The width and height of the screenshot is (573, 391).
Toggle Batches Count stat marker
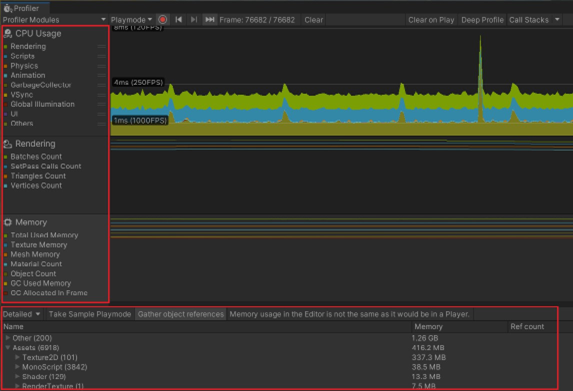pos(5,157)
